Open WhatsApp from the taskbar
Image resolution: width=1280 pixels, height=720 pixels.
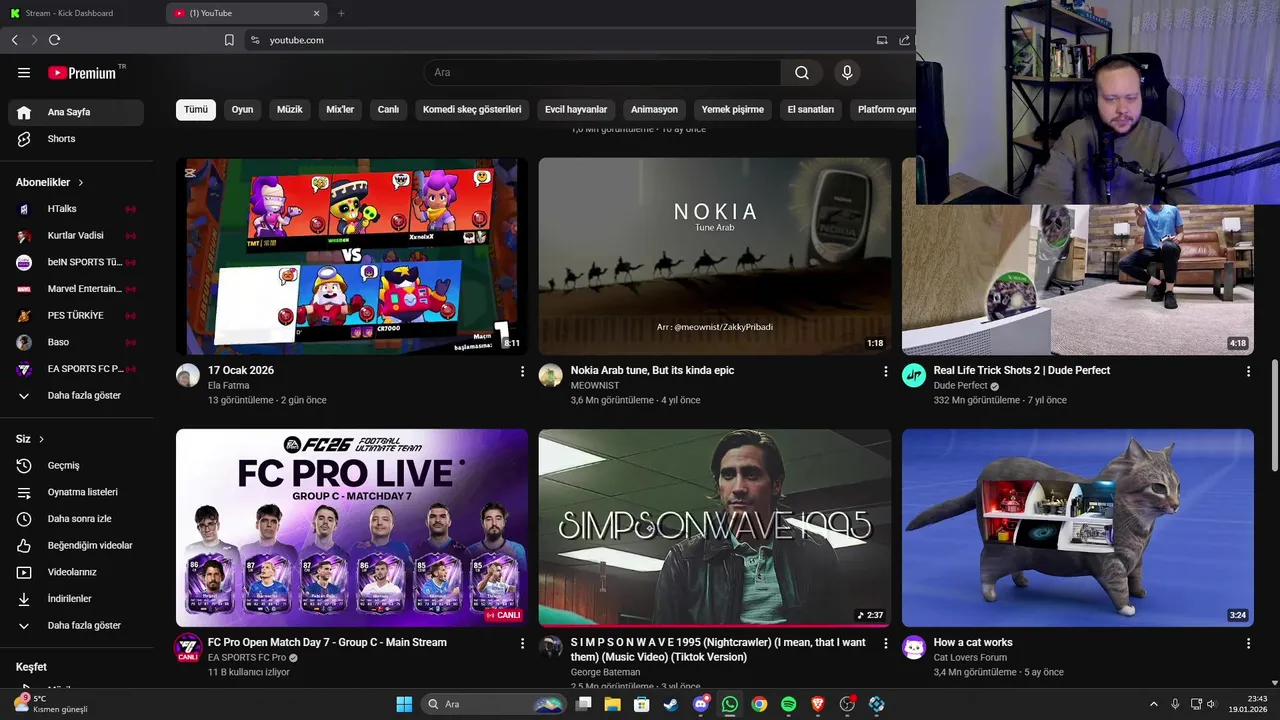point(730,704)
